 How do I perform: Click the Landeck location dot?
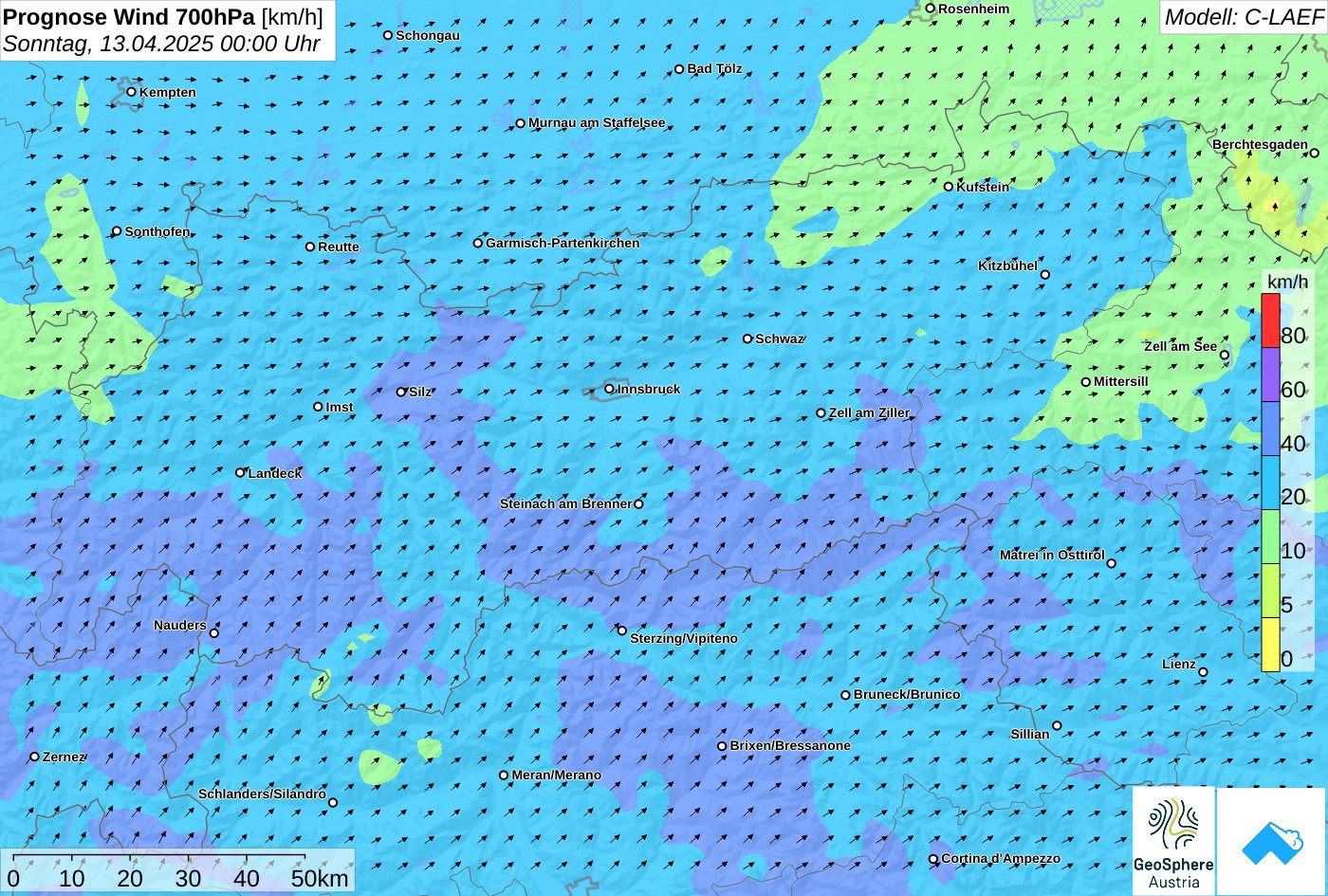tap(240, 472)
